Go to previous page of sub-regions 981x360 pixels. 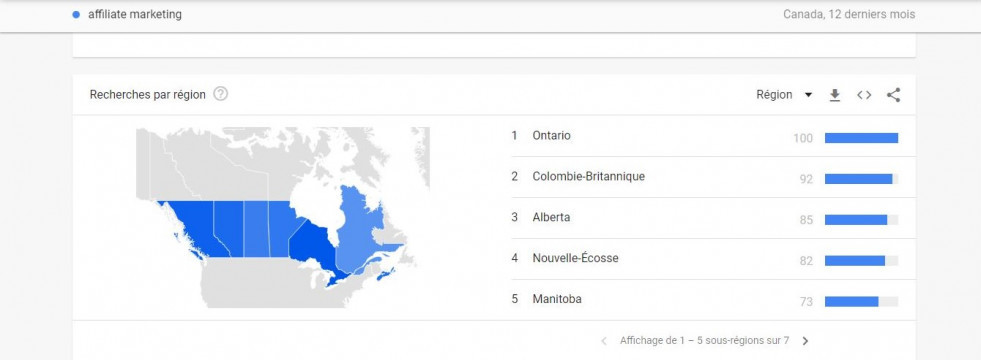(x=604, y=341)
